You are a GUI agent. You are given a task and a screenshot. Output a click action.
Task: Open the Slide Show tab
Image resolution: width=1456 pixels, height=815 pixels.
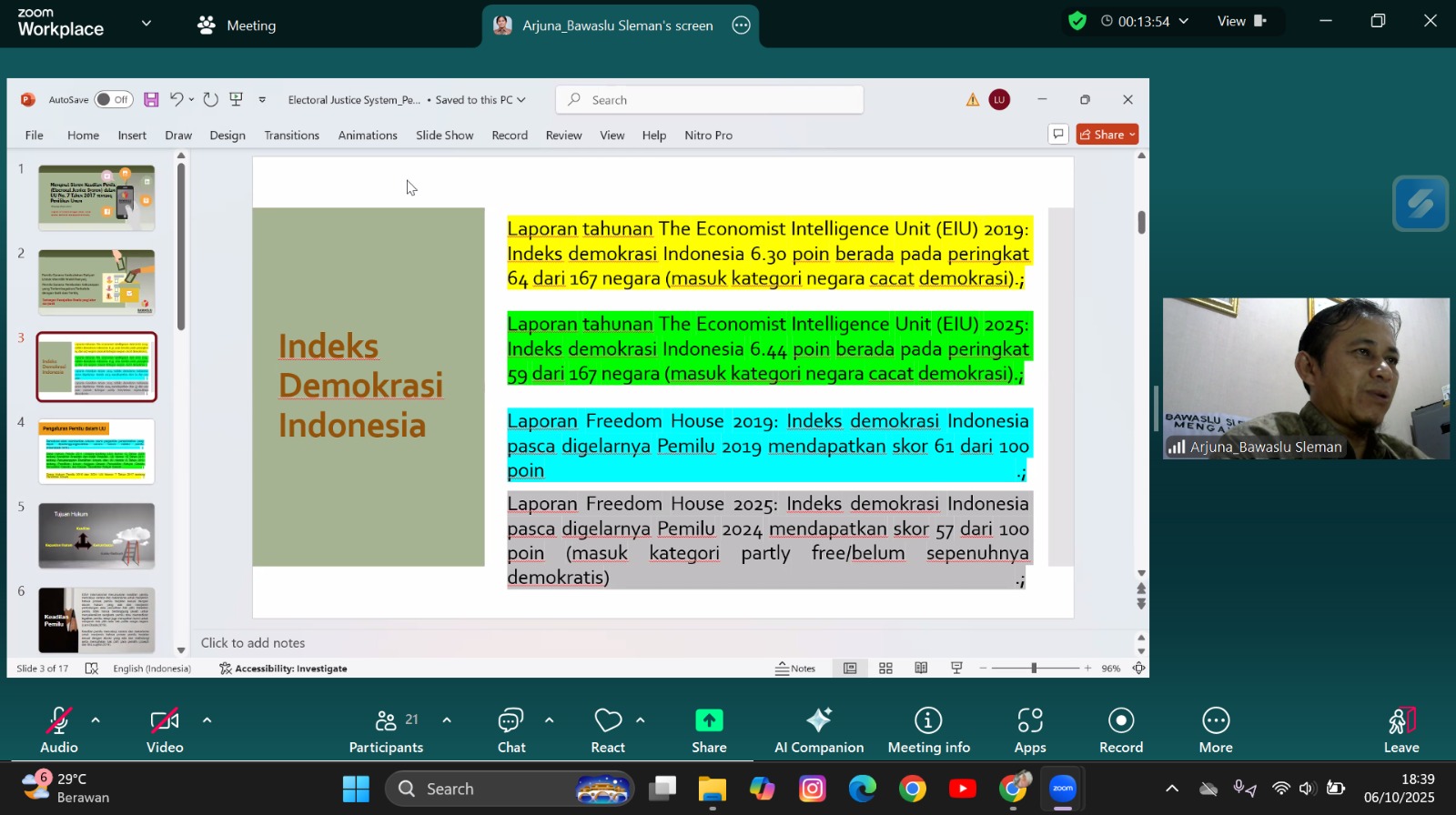[x=445, y=135]
